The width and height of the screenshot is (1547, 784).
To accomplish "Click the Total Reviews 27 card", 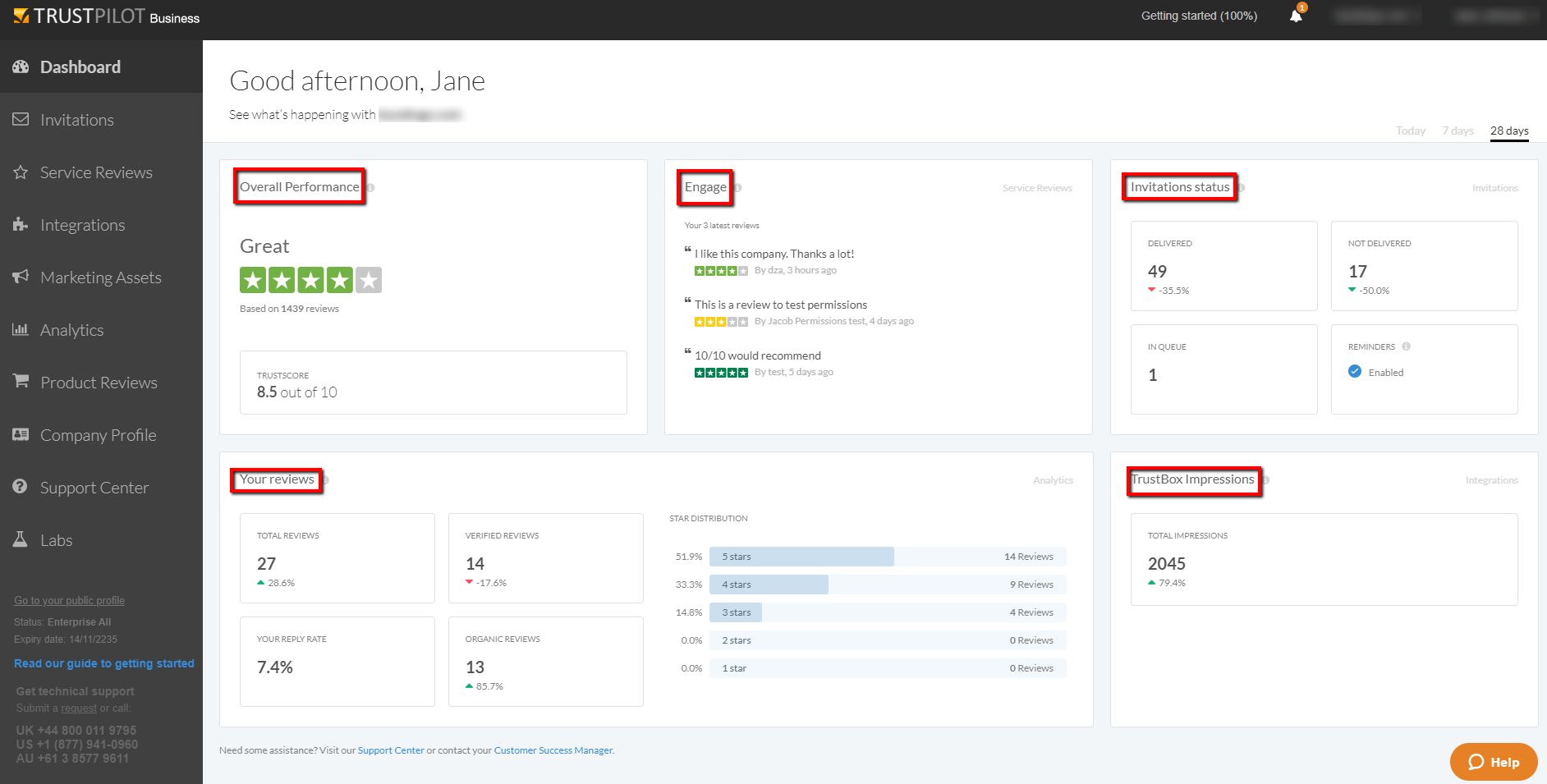I will (x=337, y=558).
